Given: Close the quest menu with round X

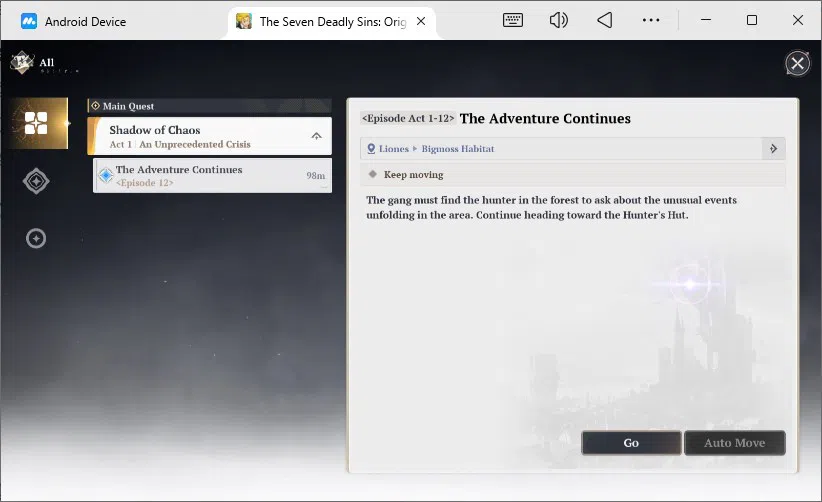Looking at the screenshot, I should [797, 64].
